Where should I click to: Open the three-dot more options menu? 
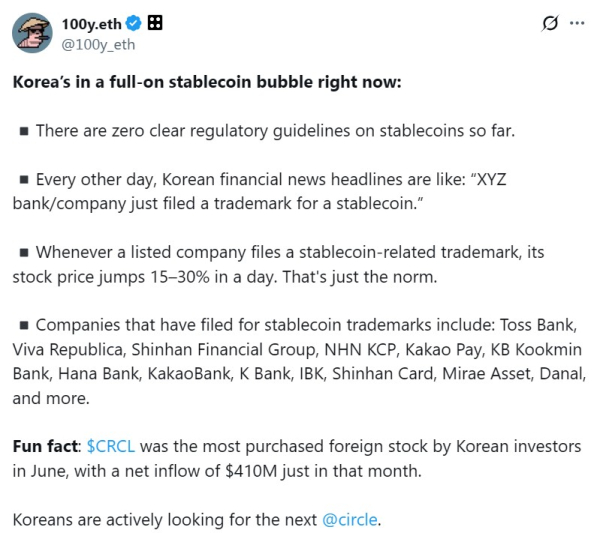point(577,23)
